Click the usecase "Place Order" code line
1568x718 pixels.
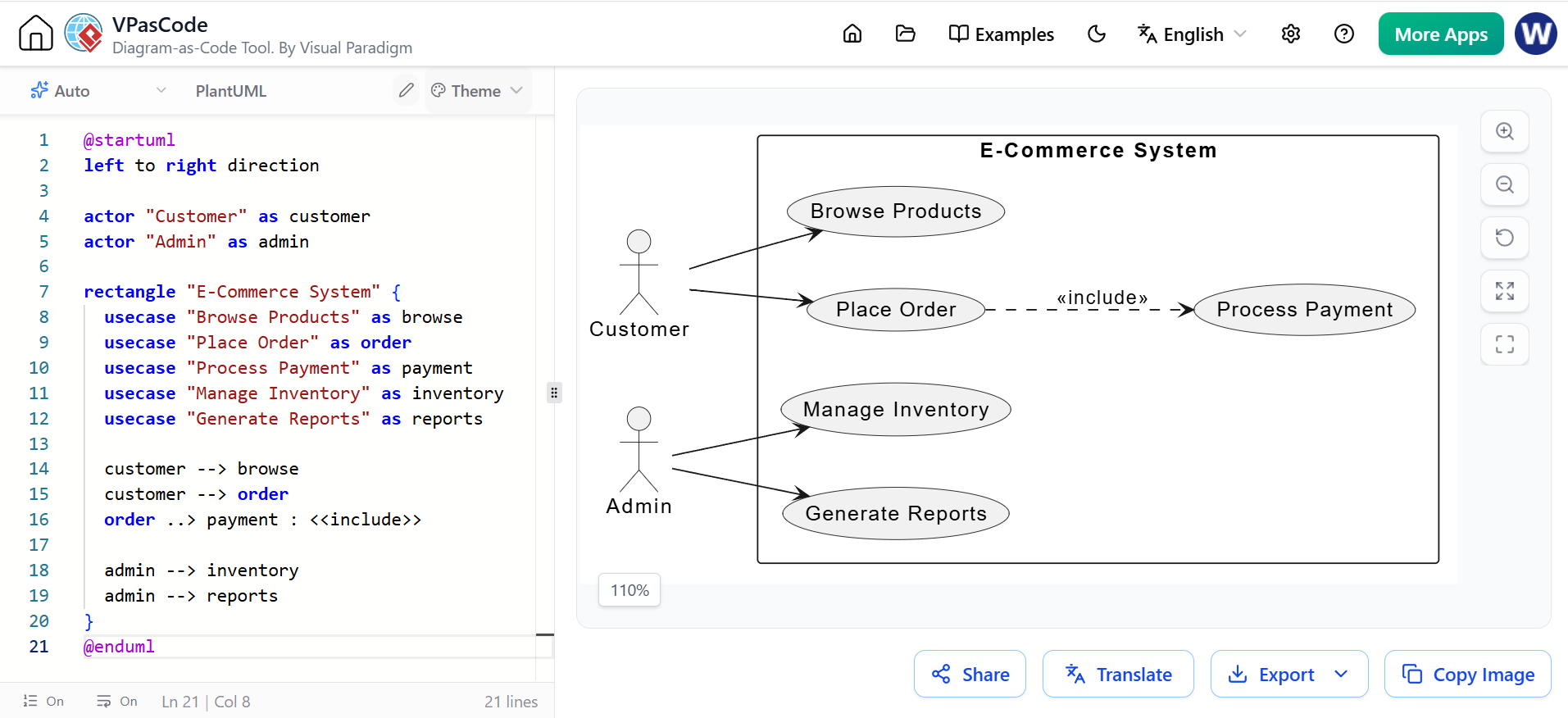258,343
